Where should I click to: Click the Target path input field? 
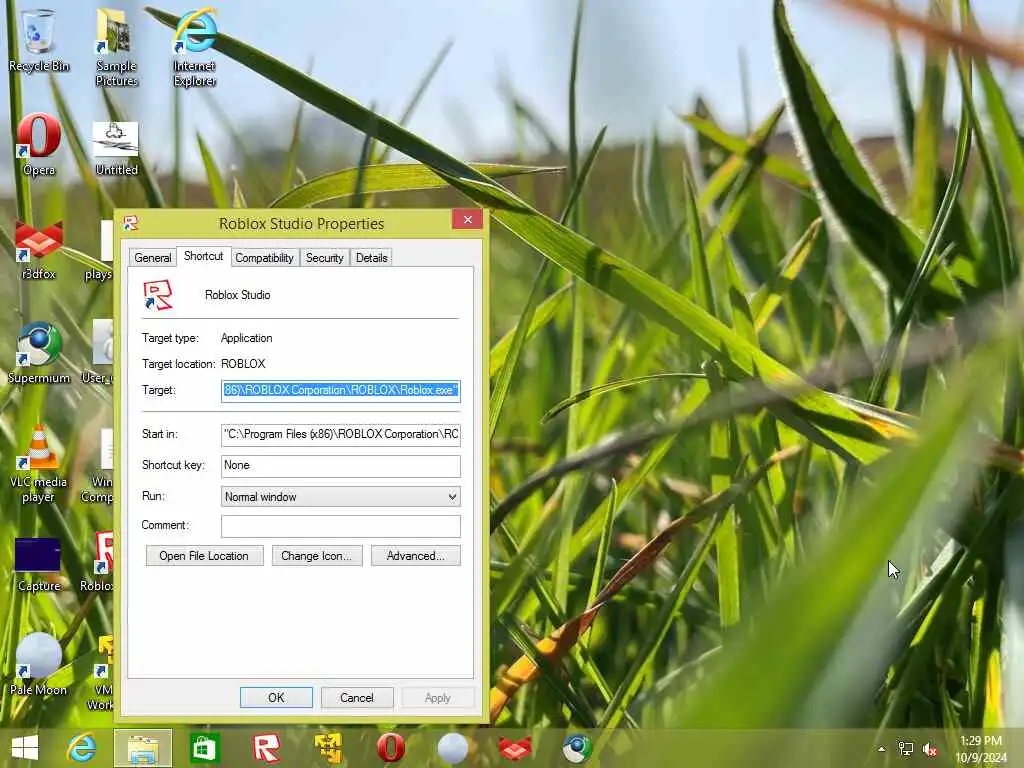(340, 391)
